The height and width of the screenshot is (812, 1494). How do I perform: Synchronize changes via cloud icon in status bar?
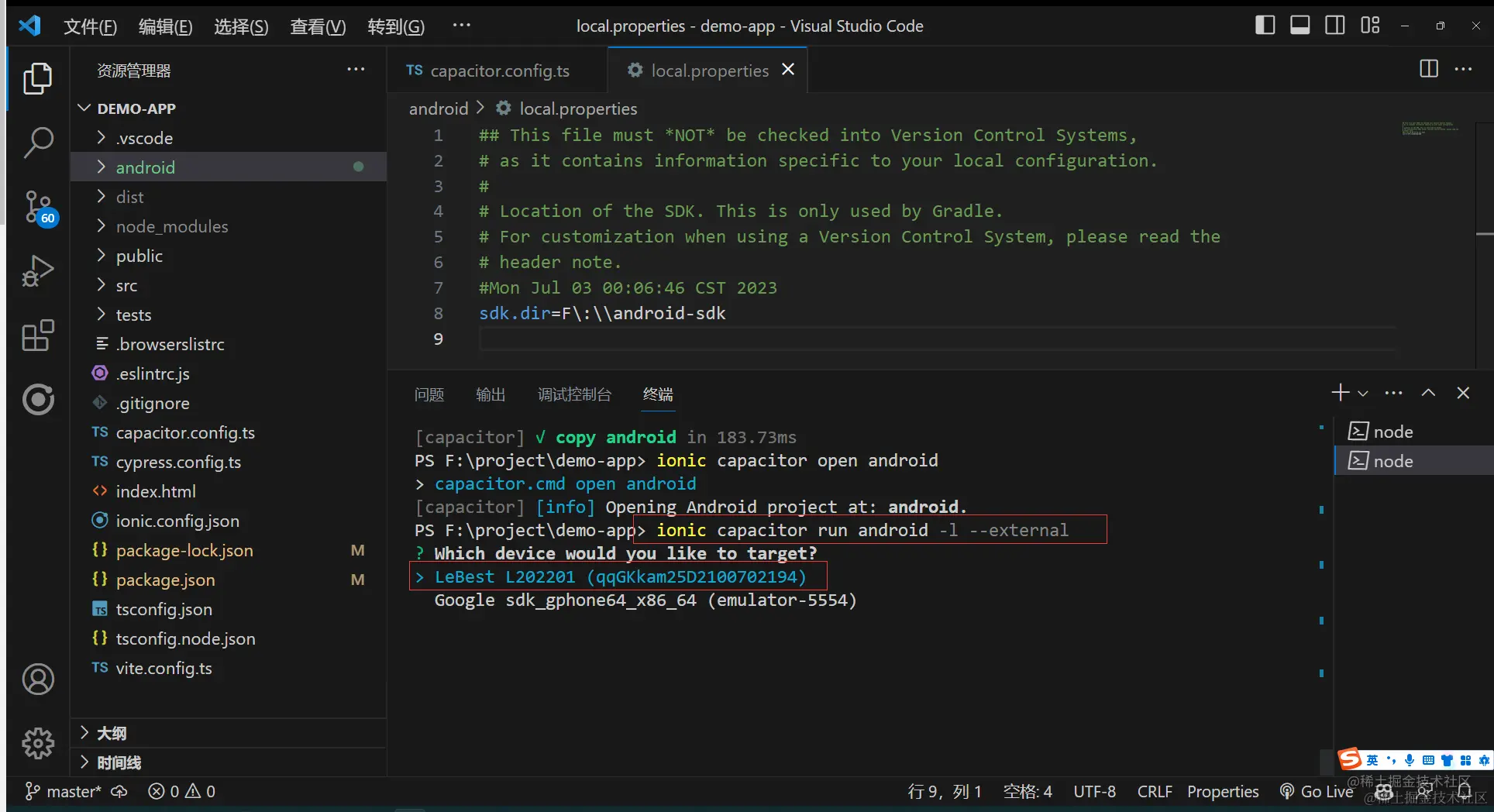point(119,791)
